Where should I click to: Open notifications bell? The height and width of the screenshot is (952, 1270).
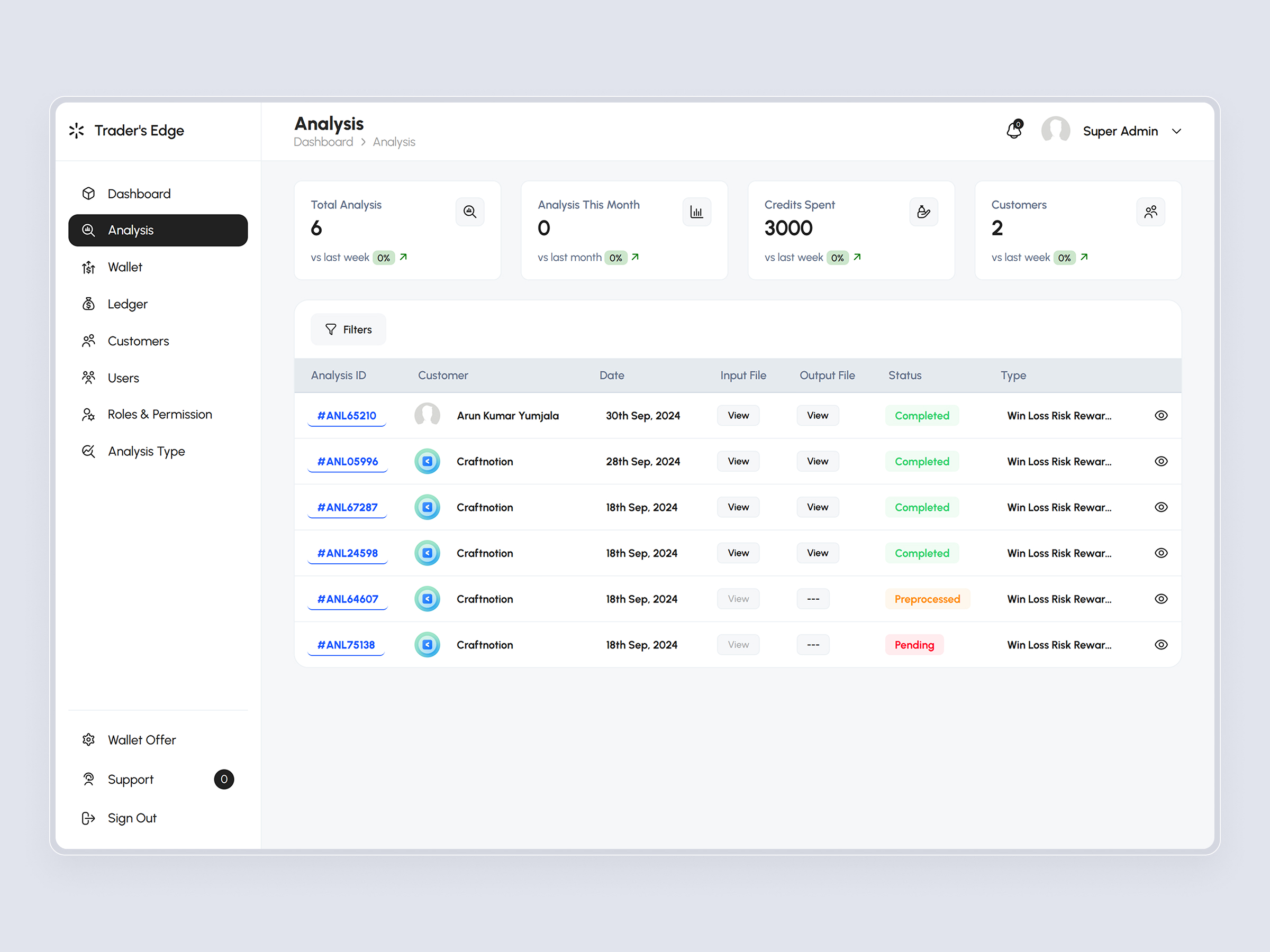(1014, 130)
